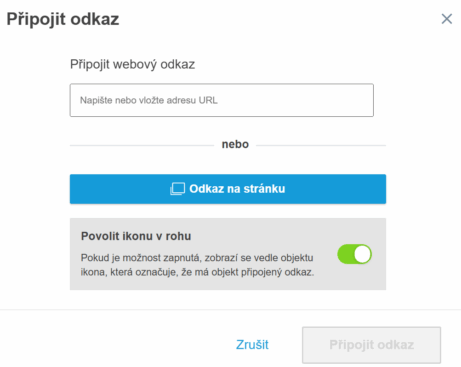Viewport: 461px width, 367px height.
Task: Click the description text about corner icon
Action: [197, 265]
